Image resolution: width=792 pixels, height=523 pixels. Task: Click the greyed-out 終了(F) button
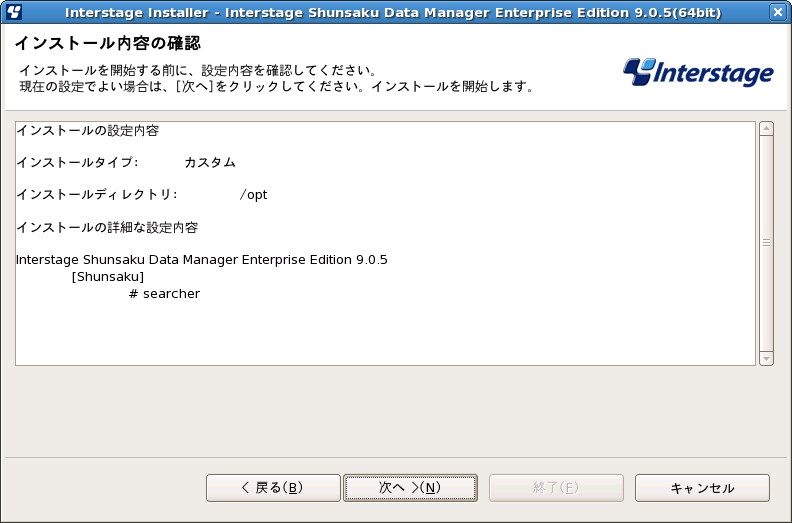pos(555,488)
